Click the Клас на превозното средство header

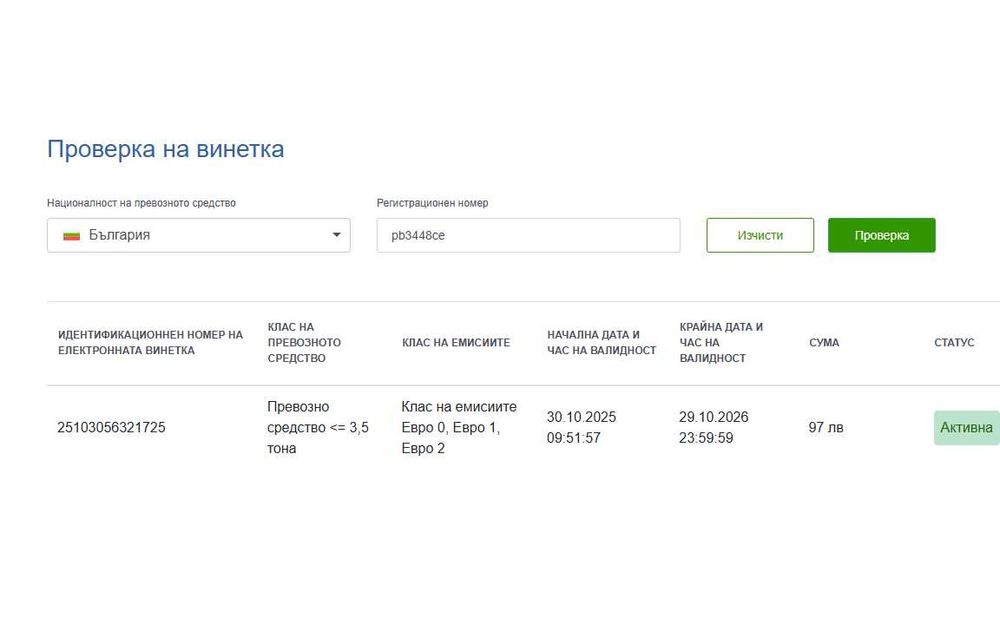click(x=304, y=342)
